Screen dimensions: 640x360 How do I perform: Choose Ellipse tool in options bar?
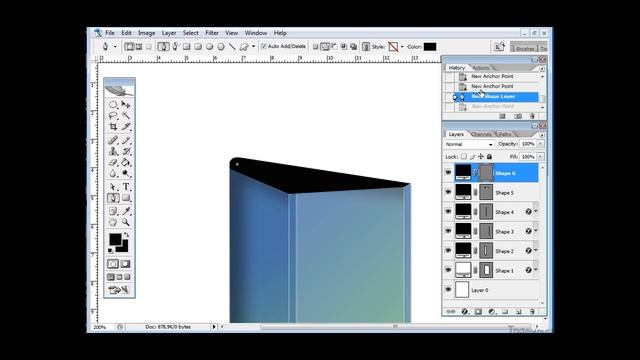pos(209,47)
